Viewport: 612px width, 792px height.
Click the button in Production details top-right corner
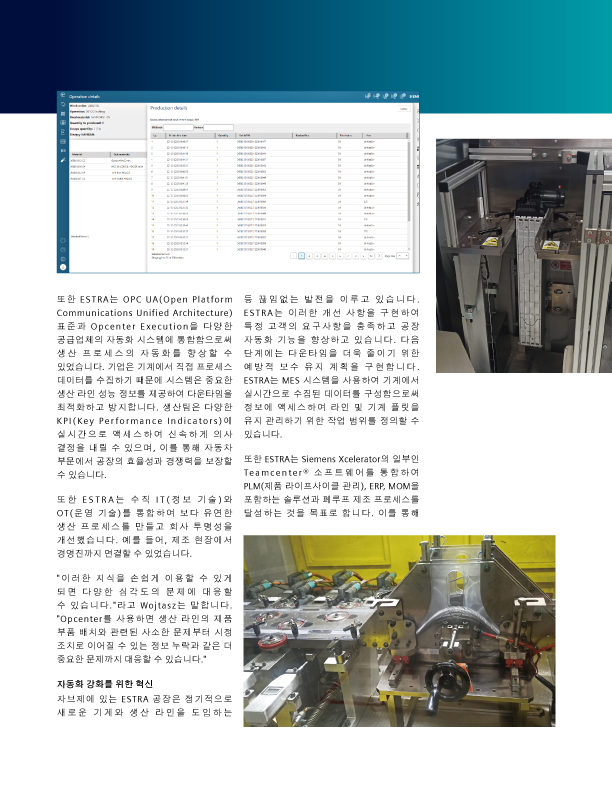(403, 109)
